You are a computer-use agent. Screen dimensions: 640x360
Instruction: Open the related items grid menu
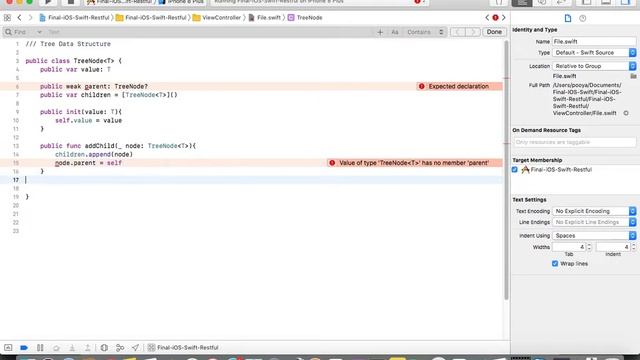(x=7, y=18)
